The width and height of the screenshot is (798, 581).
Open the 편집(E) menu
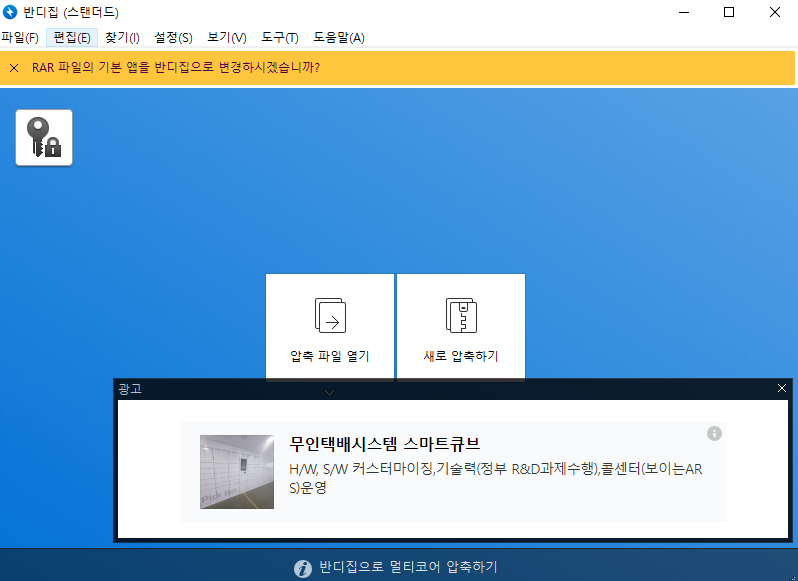pos(72,38)
